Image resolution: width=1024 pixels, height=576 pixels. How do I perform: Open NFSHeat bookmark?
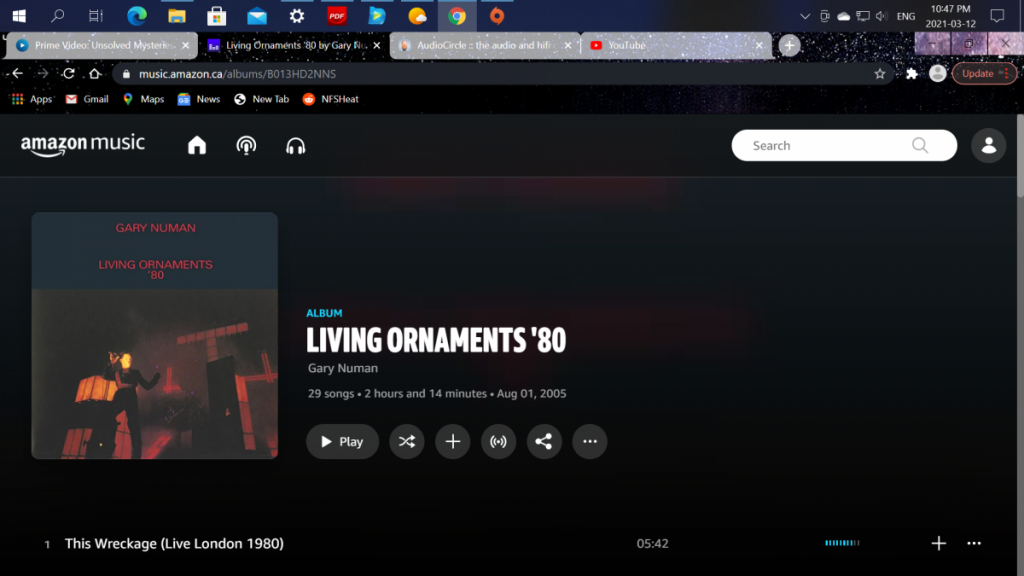[330, 99]
